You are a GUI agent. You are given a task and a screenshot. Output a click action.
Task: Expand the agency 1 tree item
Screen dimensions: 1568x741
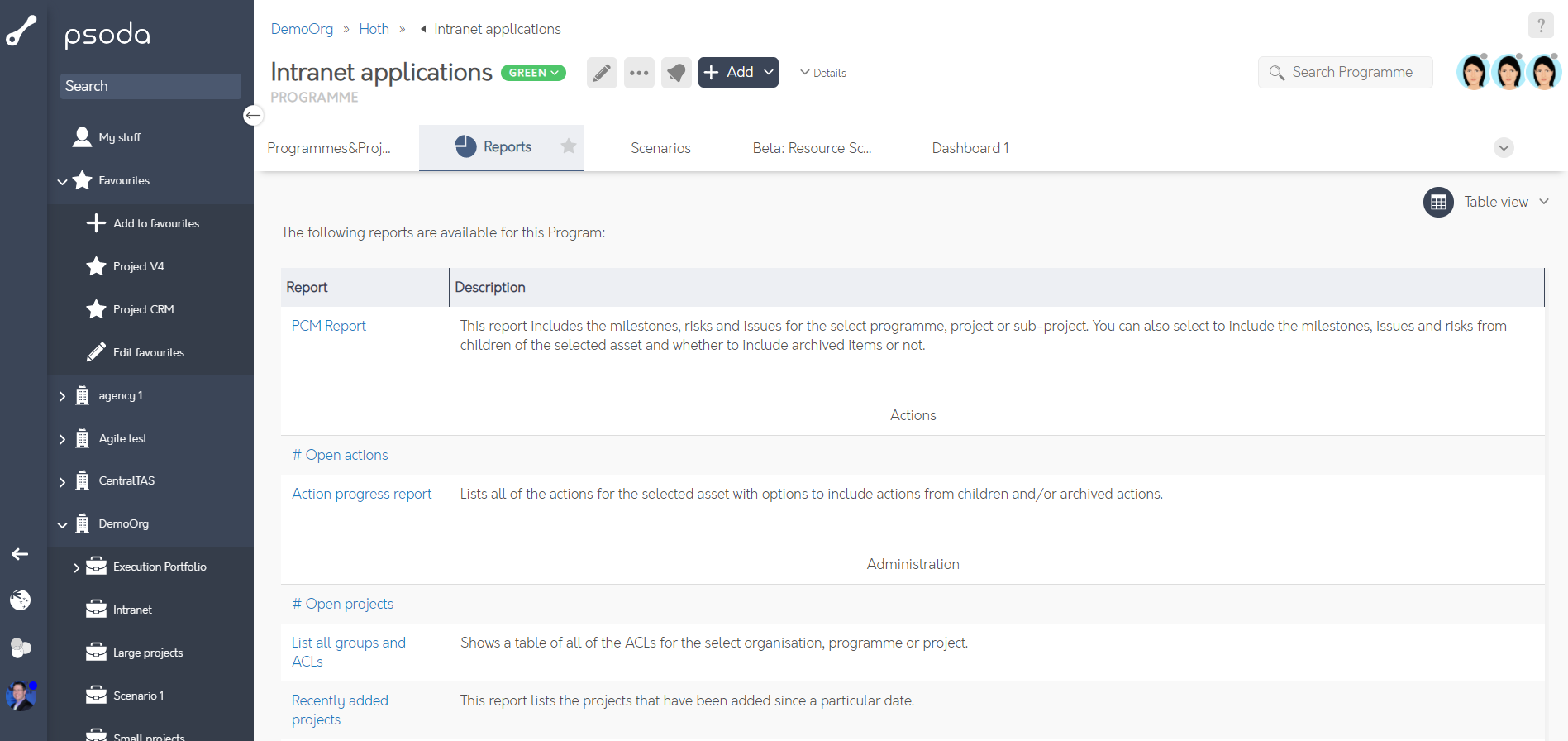click(x=62, y=395)
